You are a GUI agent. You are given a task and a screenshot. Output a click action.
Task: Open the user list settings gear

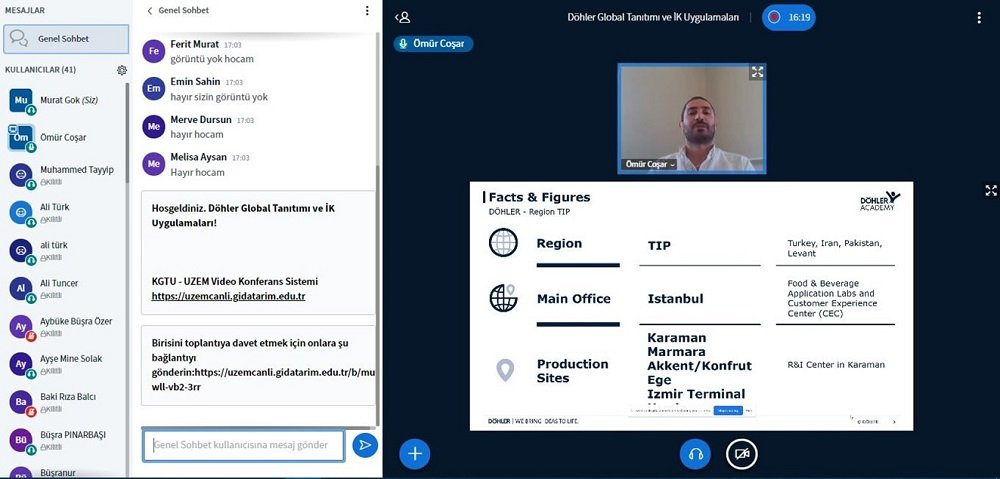[122, 70]
